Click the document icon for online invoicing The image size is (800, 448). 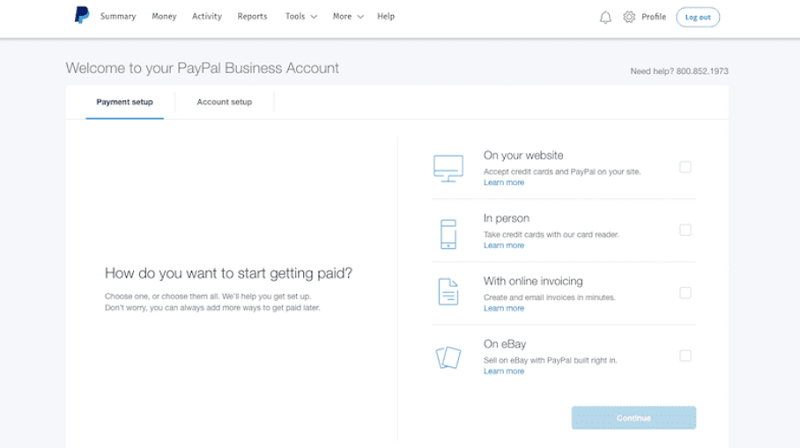448,292
